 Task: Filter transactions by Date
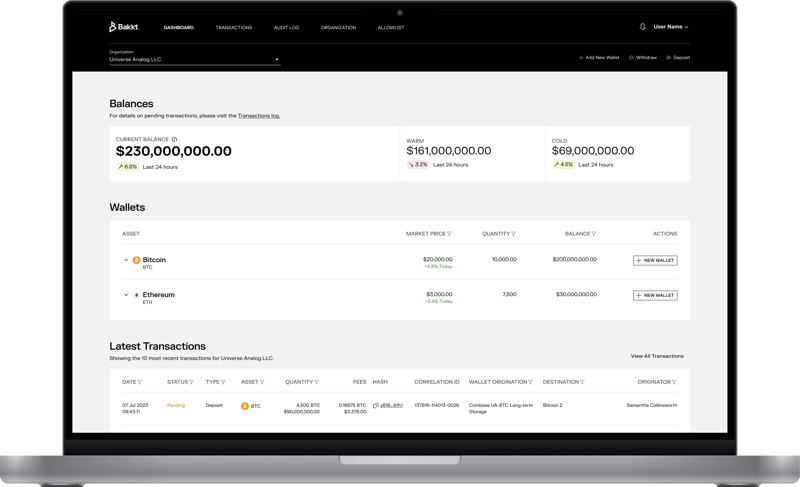coord(140,382)
